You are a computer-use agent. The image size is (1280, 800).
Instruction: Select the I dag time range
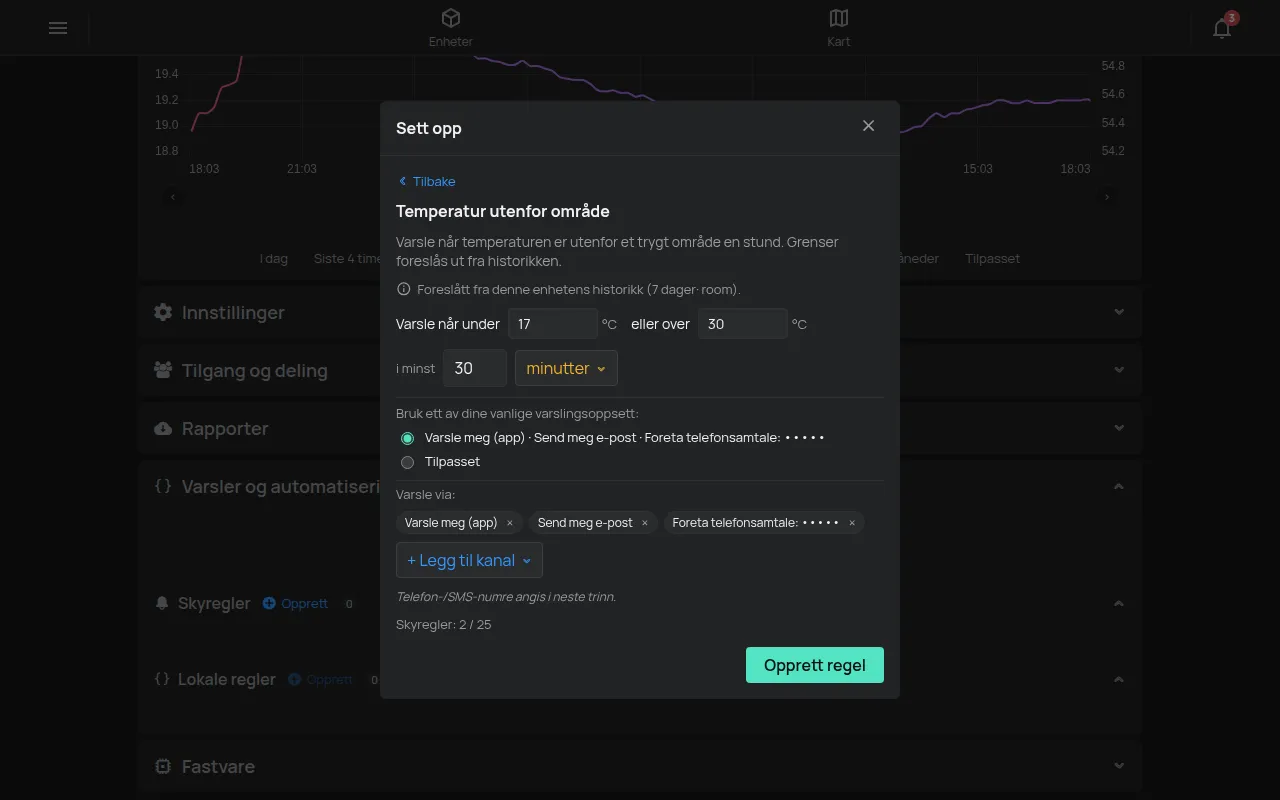pyautogui.click(x=273, y=258)
